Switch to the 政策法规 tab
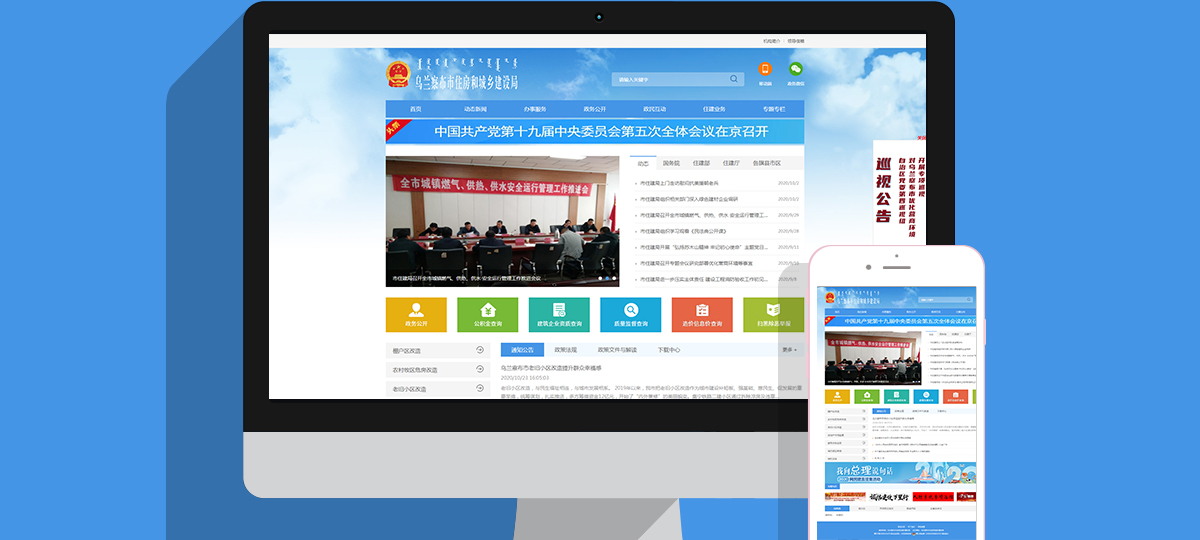This screenshot has height=540, width=1200. (567, 350)
